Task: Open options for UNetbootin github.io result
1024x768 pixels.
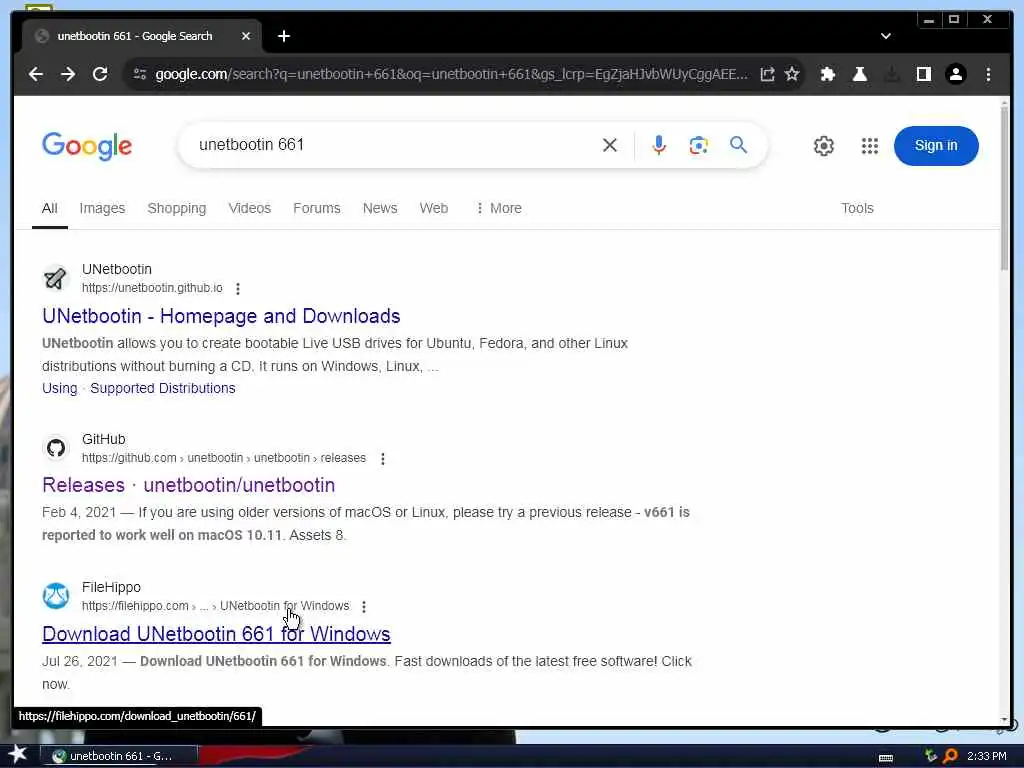Action: (238, 289)
